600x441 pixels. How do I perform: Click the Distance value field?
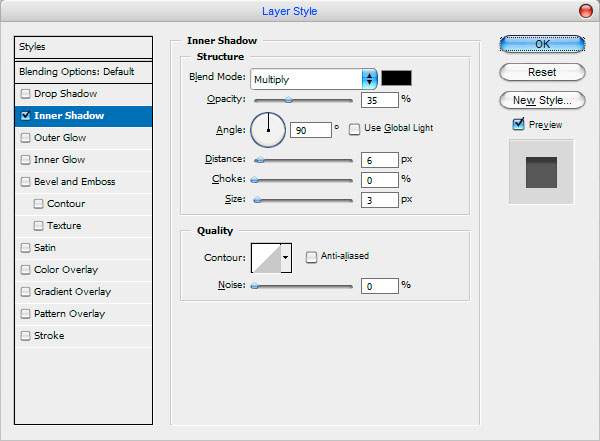[x=380, y=160]
